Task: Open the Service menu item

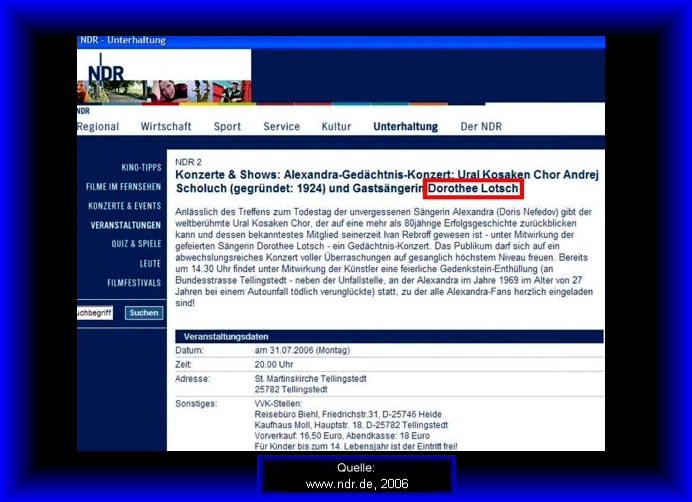Action: [x=281, y=127]
